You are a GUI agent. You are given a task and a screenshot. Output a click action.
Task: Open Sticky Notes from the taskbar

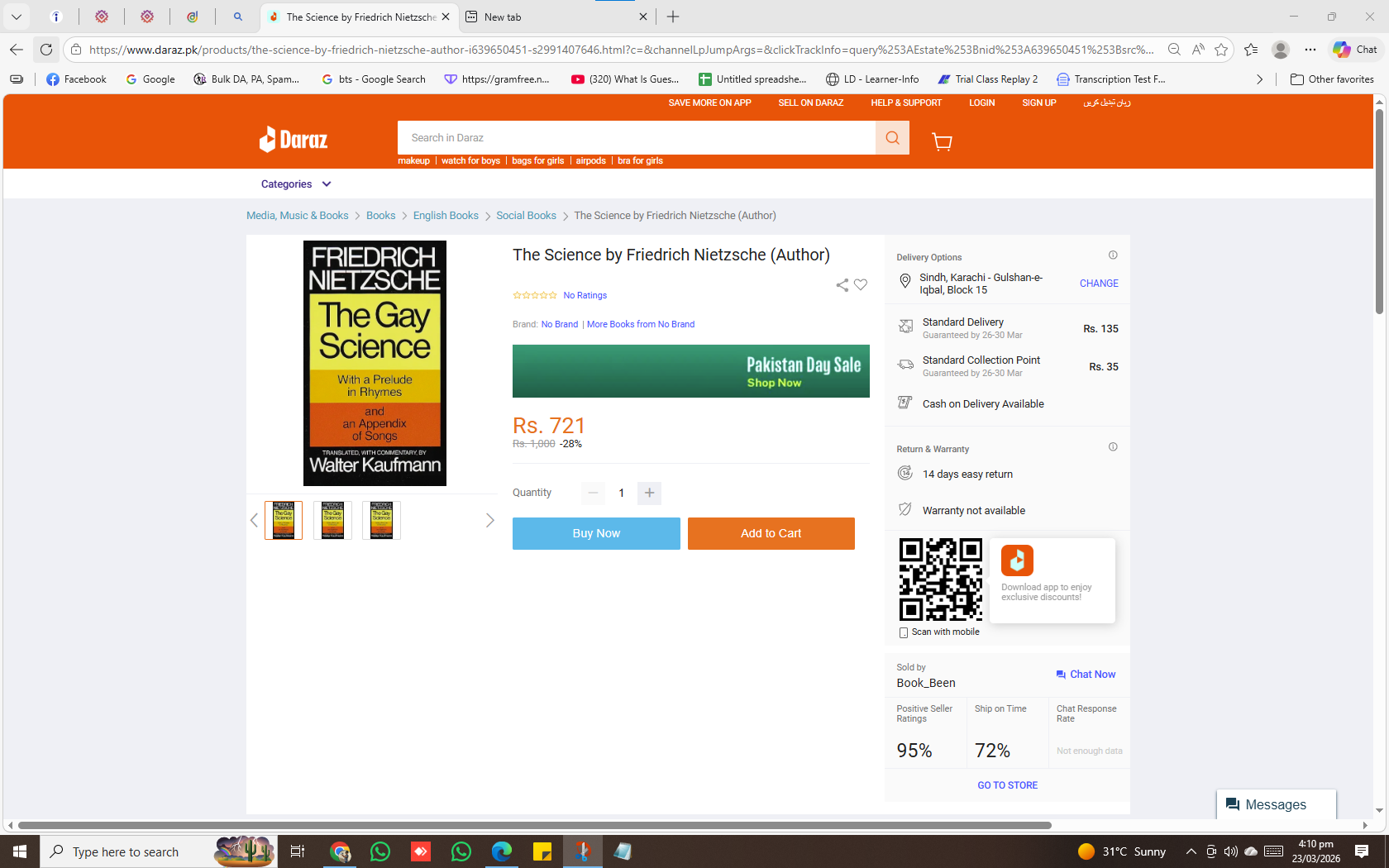542,851
